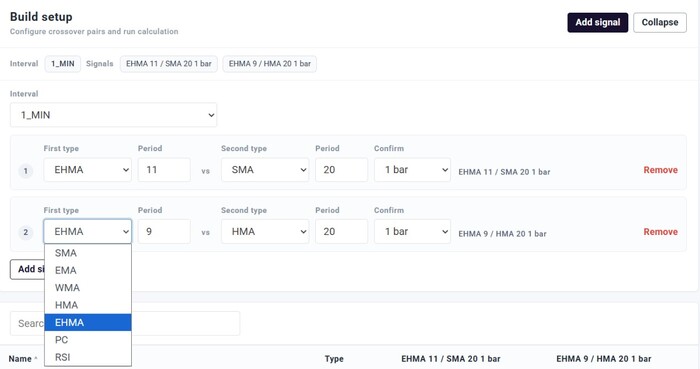Choose HMA from the open dropdown list
The width and height of the screenshot is (700, 369).
tap(88, 305)
